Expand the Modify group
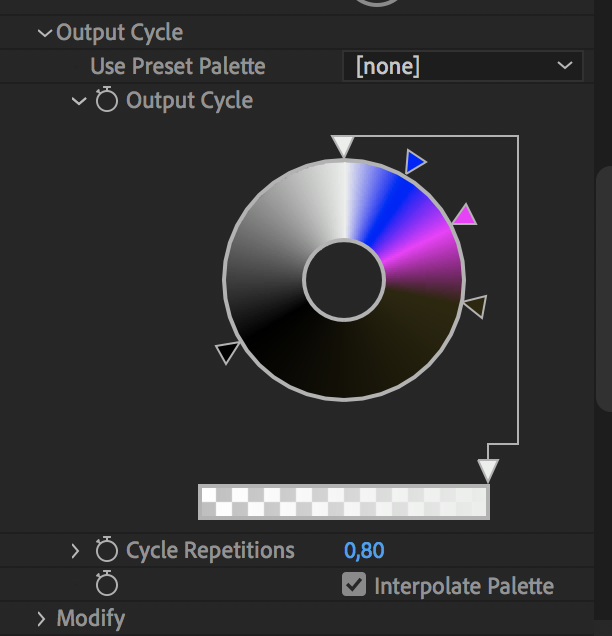 41,619
